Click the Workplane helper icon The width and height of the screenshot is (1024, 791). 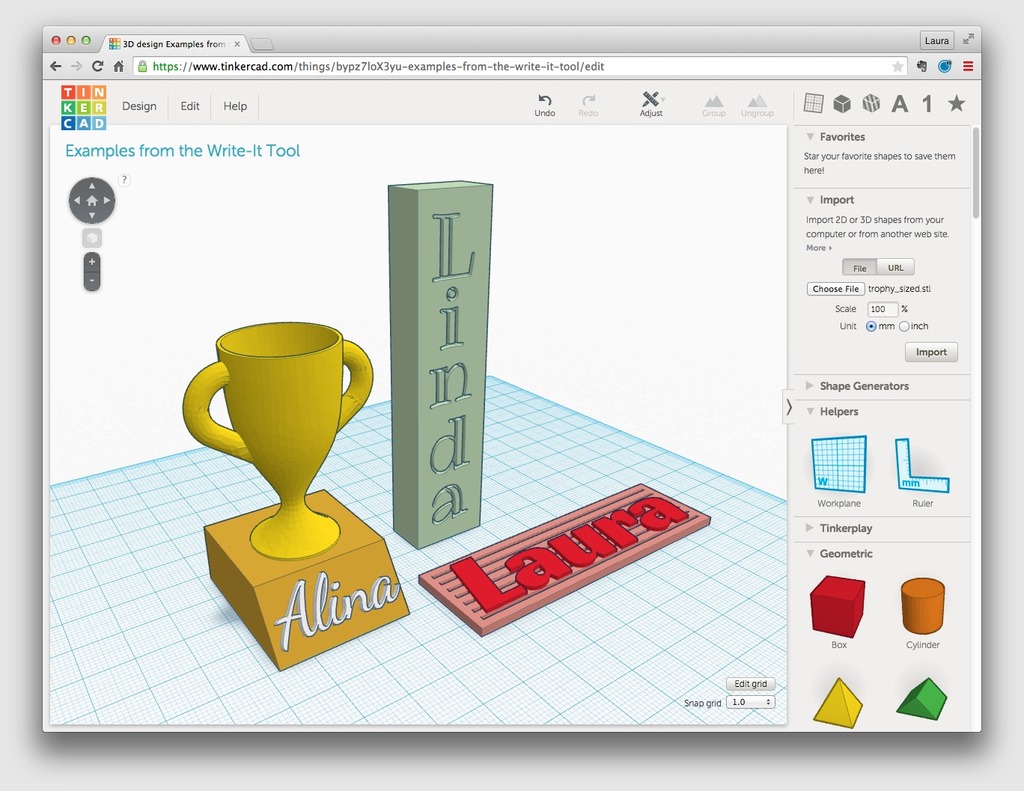pyautogui.click(x=838, y=465)
